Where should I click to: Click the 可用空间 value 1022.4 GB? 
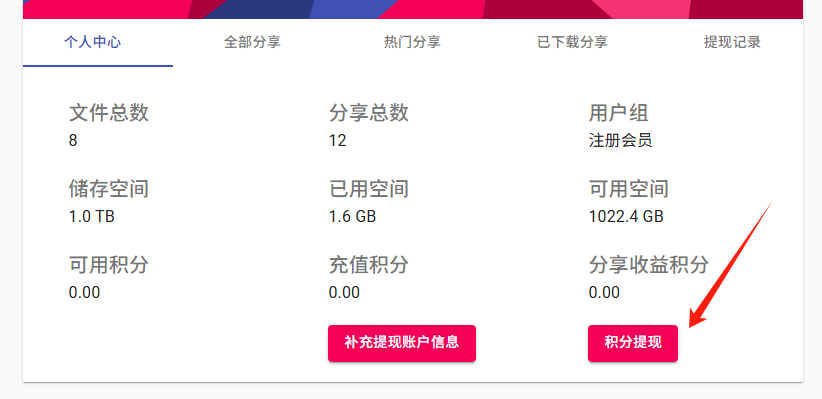pyautogui.click(x=626, y=216)
